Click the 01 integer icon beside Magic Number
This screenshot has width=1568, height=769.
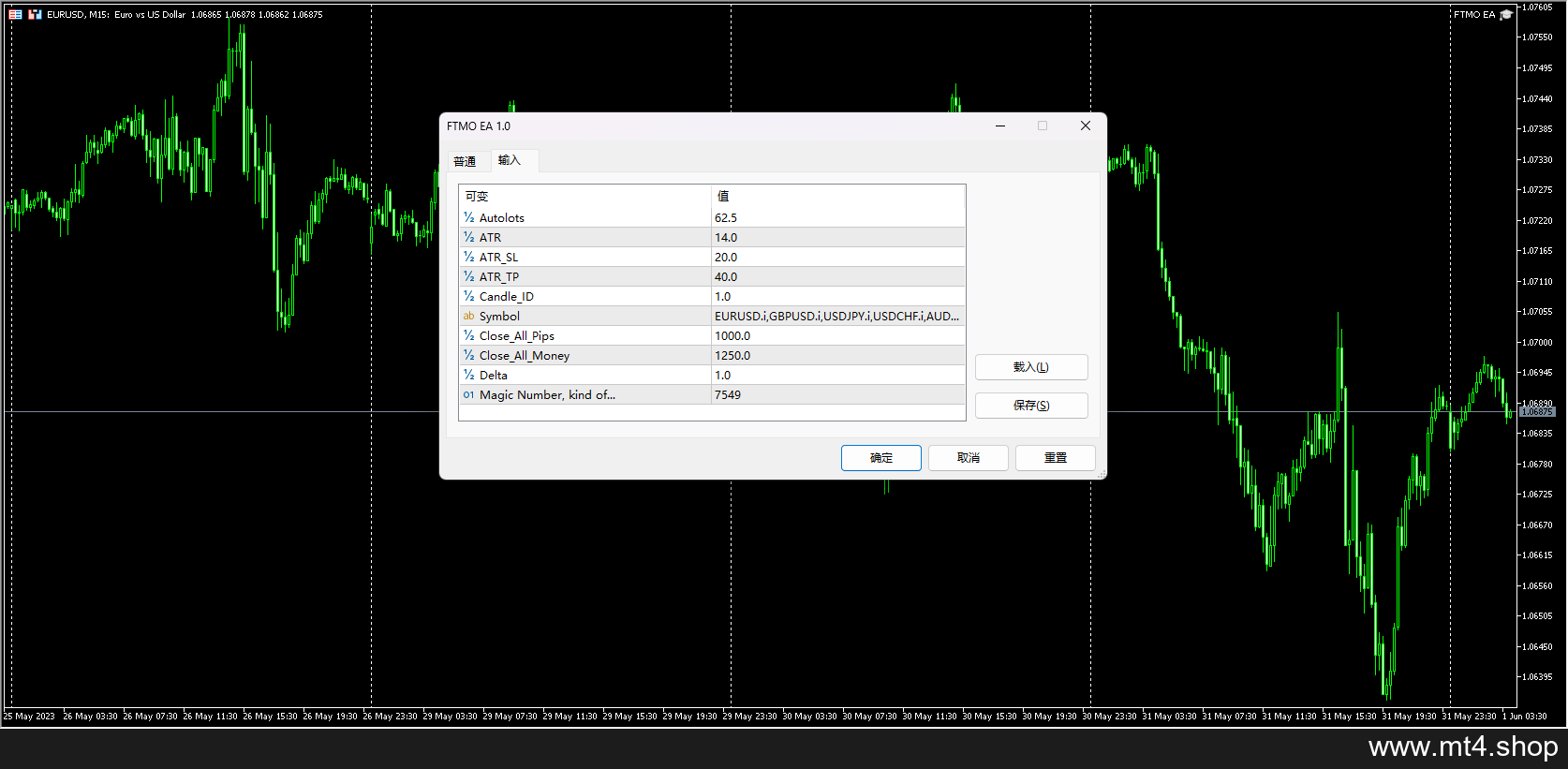(x=468, y=394)
